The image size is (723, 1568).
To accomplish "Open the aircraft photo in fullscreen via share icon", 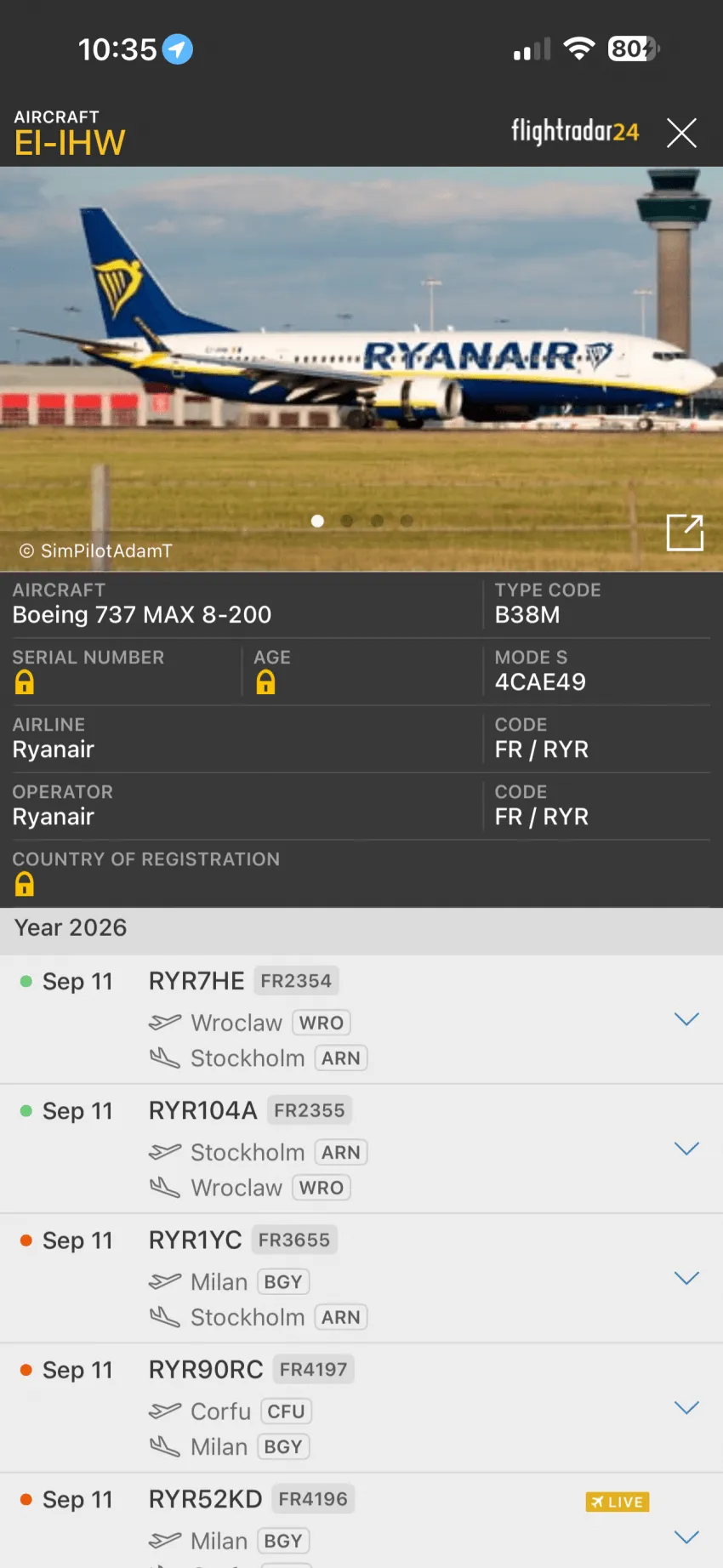I will (x=685, y=533).
